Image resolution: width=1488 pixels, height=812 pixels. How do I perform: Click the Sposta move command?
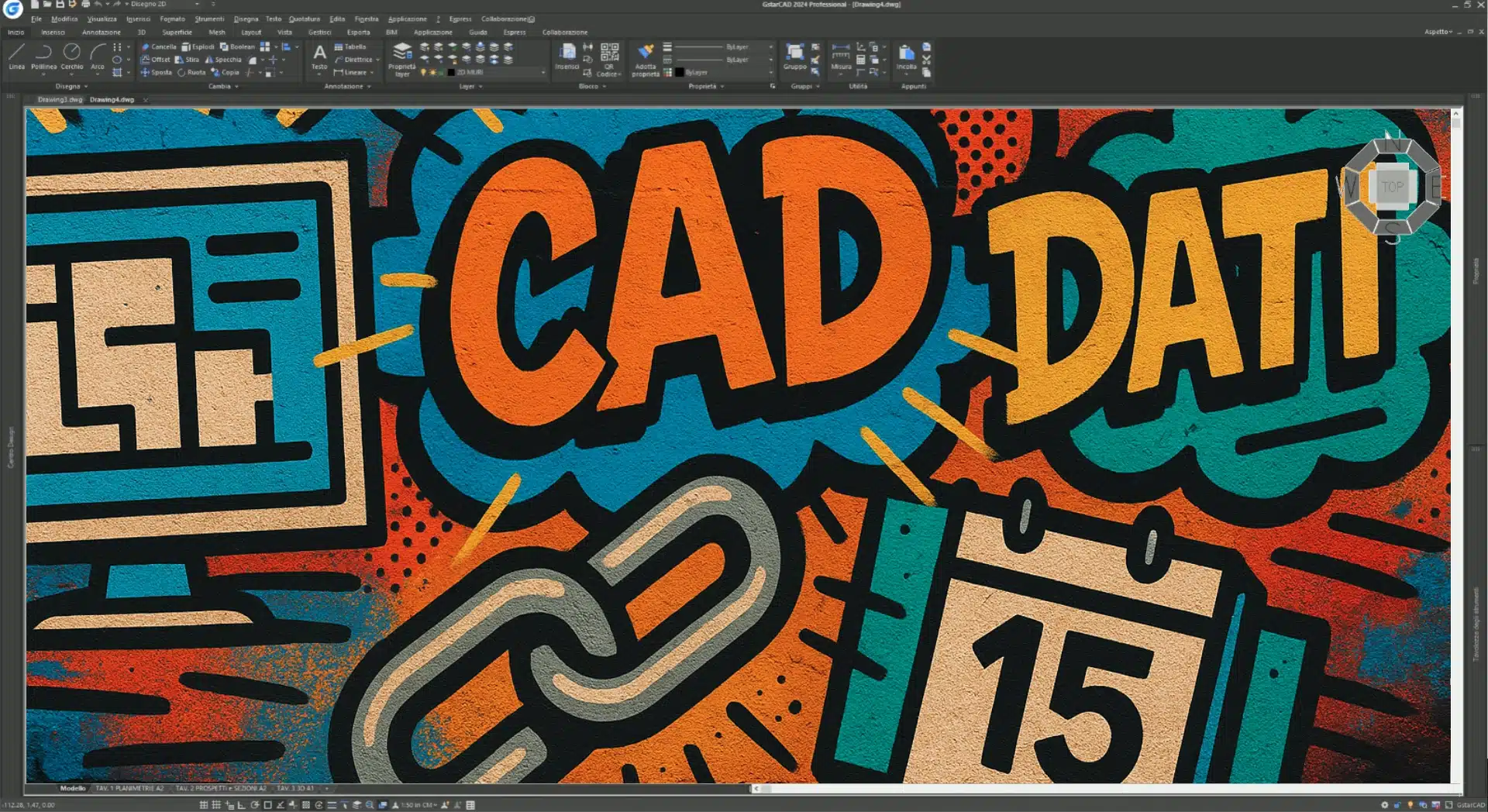coord(157,72)
